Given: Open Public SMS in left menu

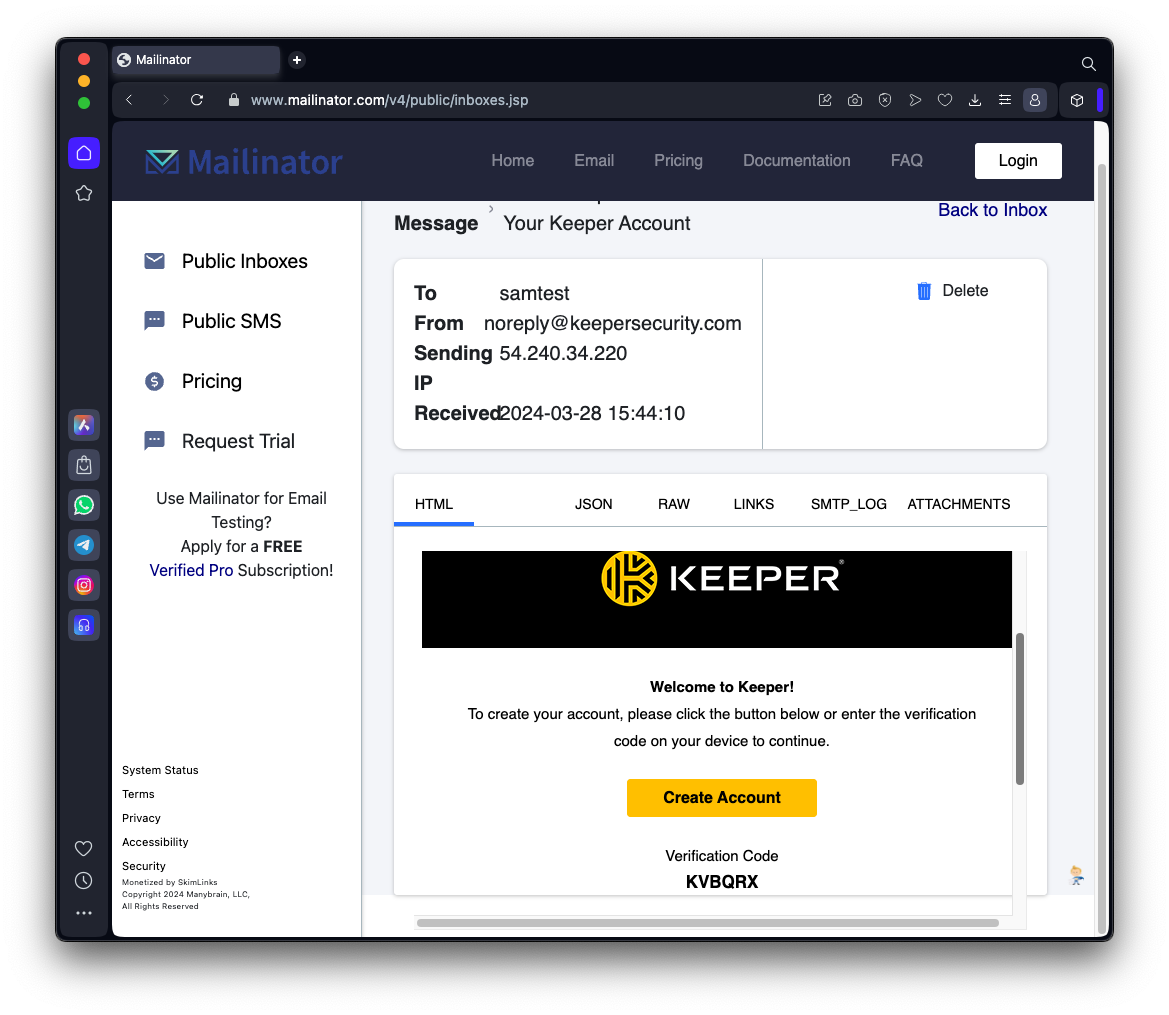Looking at the screenshot, I should pos(212,321).
